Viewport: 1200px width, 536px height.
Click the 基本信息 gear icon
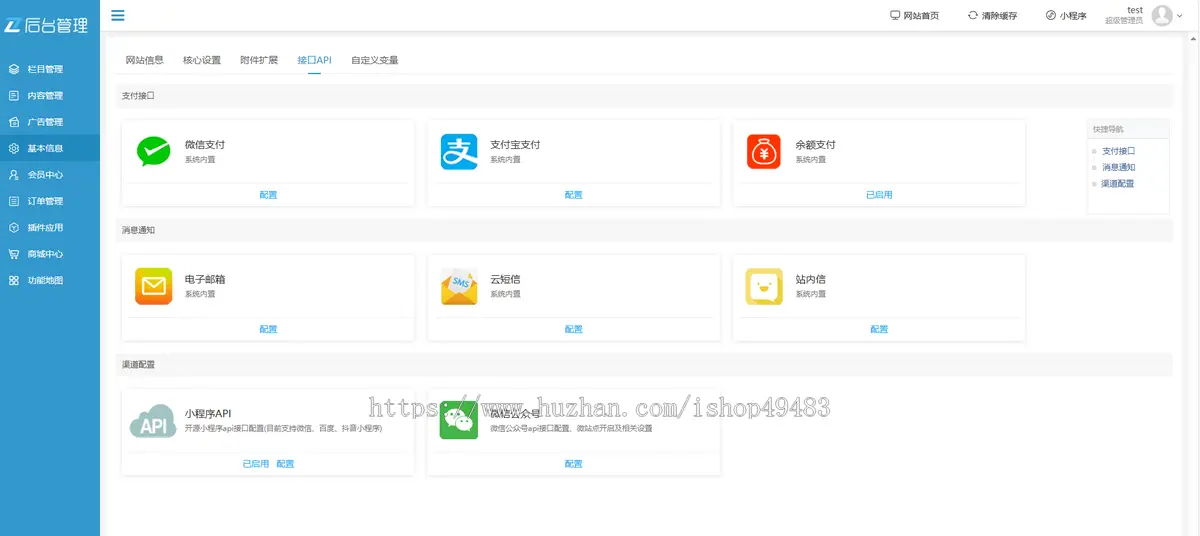(x=14, y=148)
